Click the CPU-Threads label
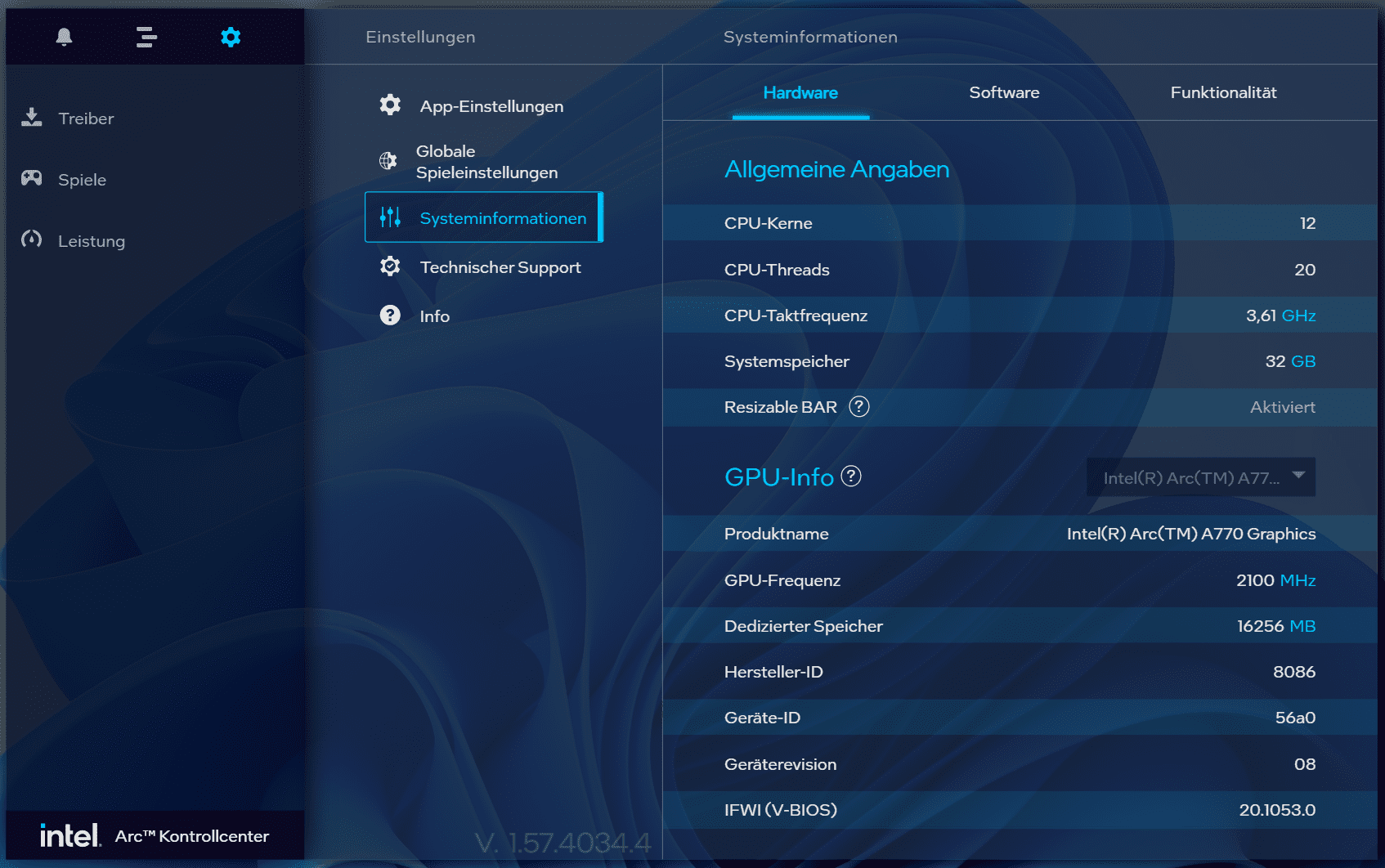The image size is (1385, 868). coord(777,270)
